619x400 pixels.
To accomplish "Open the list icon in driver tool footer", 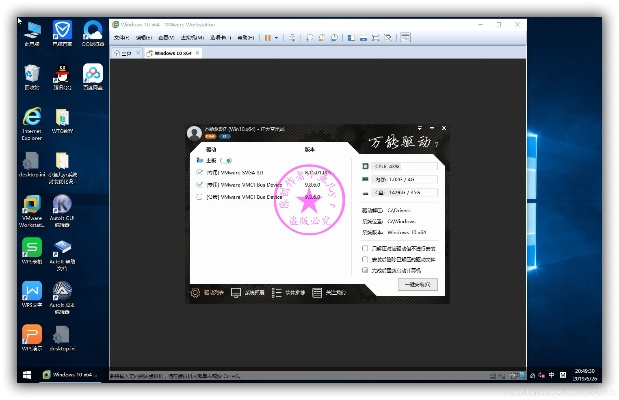I will [317, 293].
